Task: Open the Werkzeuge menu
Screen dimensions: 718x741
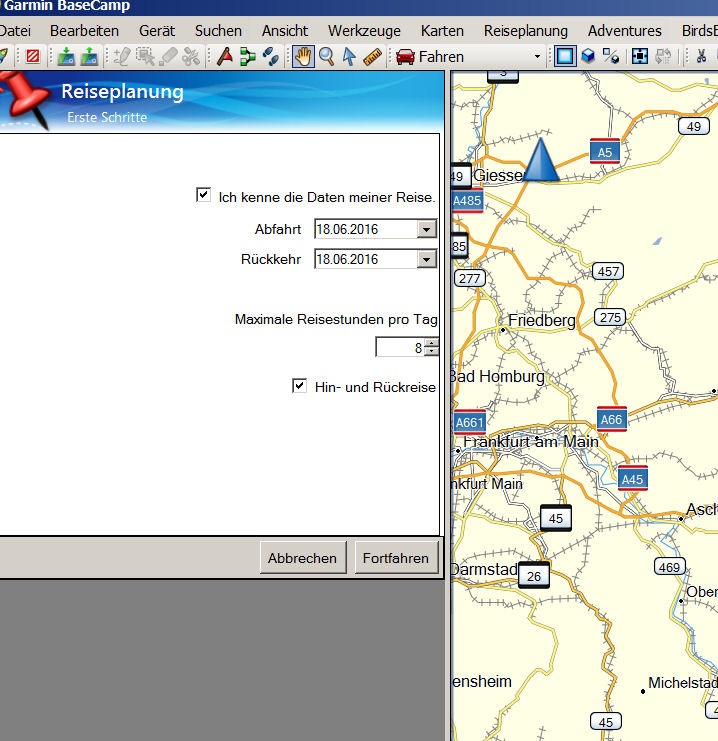Action: point(364,31)
